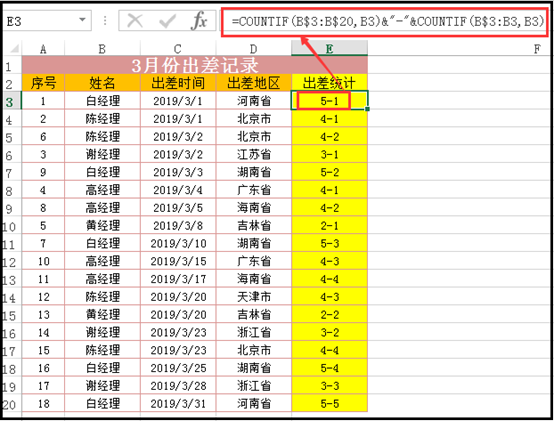Click the Cancel (X) formula button
Screen dimensions: 554x421
pyautogui.click(x=135, y=21)
